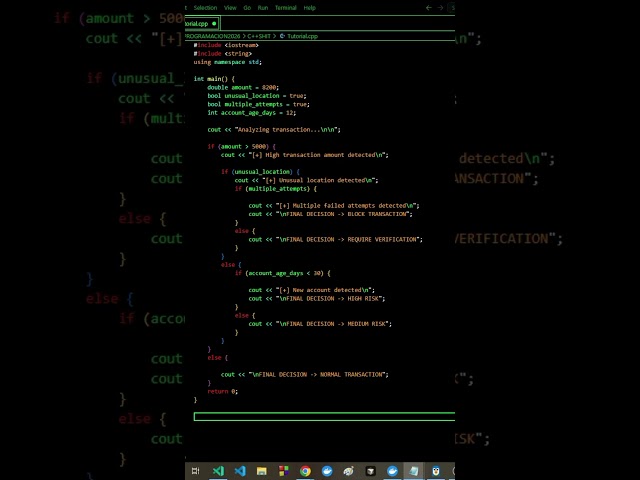Open the colorful squares app in the taskbar

(284, 471)
